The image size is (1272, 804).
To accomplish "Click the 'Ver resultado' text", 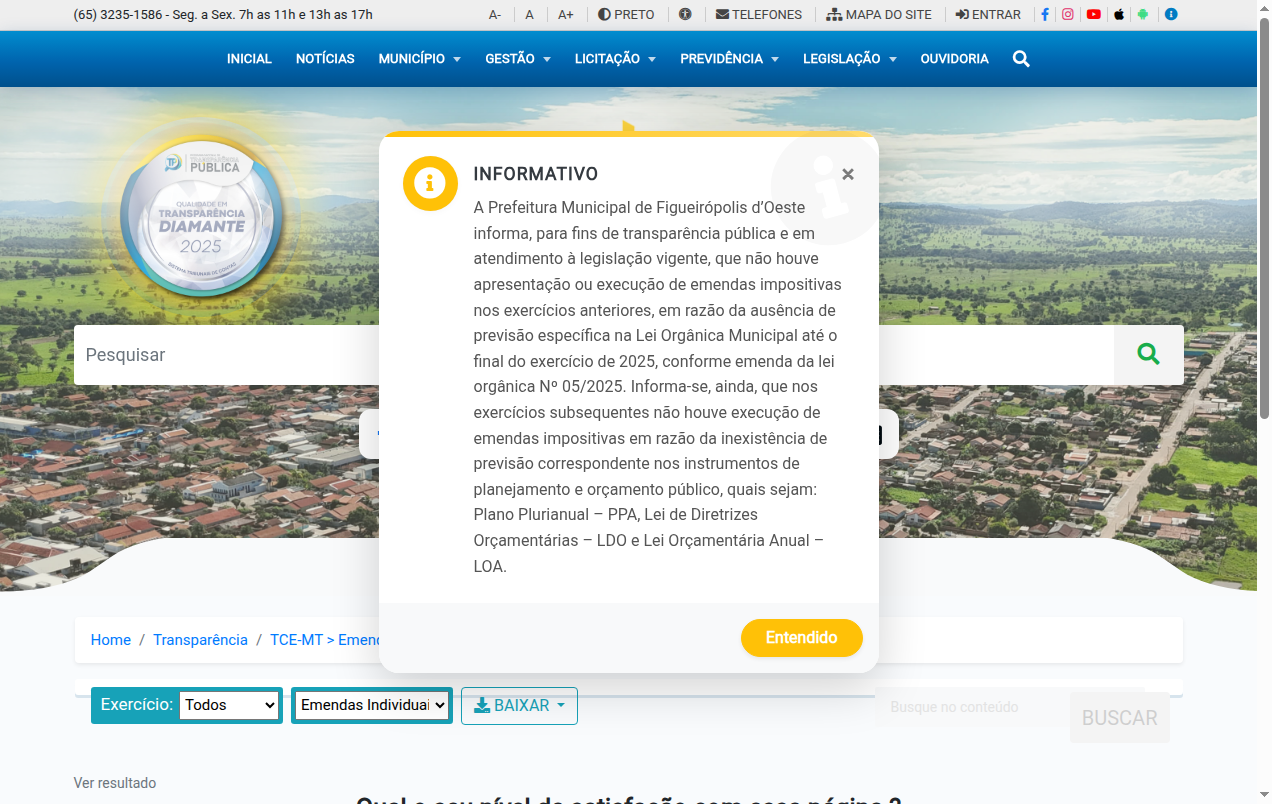I will [115, 783].
